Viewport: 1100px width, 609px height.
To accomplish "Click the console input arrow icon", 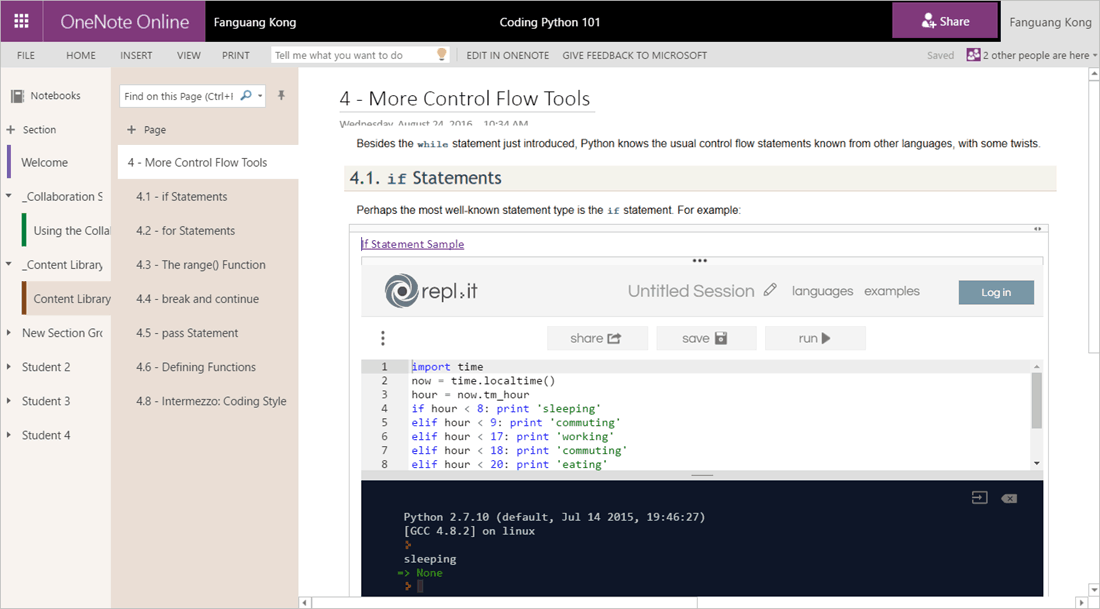I will click(979, 497).
